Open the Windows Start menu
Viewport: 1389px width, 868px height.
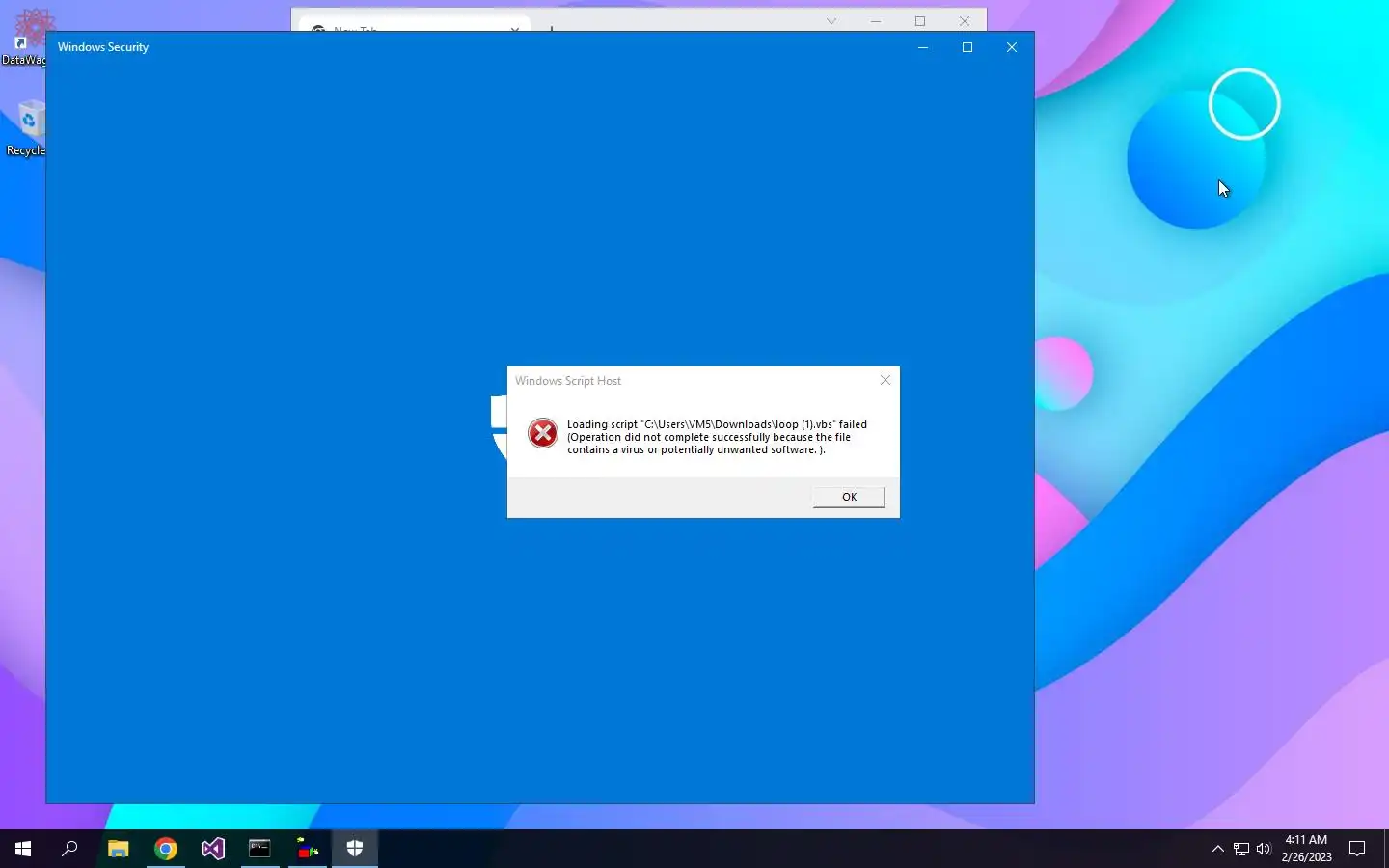pos(23,849)
